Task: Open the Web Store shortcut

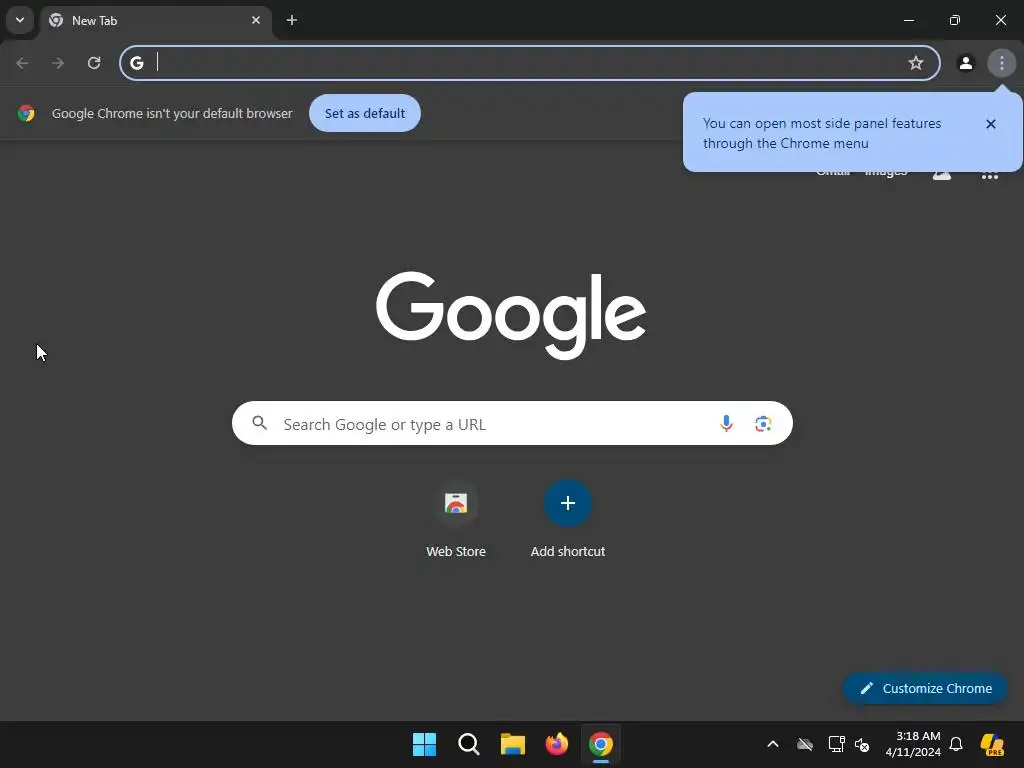Action: (x=456, y=519)
